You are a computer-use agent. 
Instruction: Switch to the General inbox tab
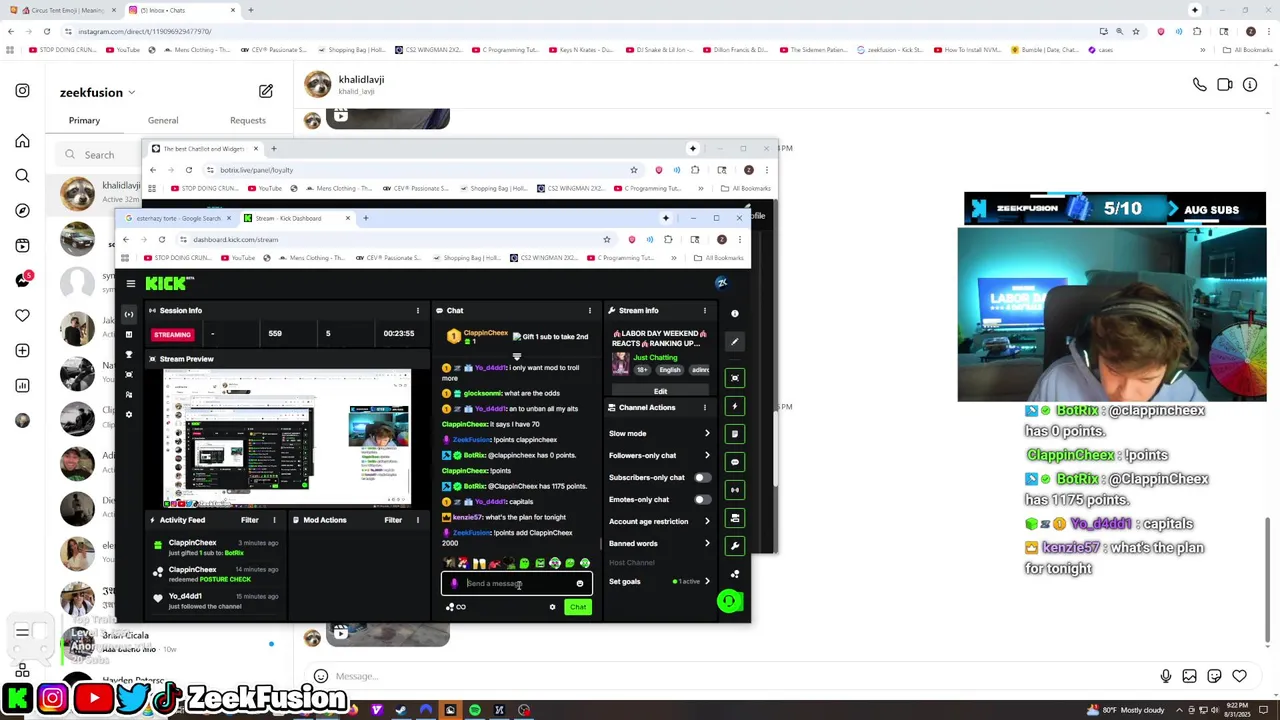point(163,121)
